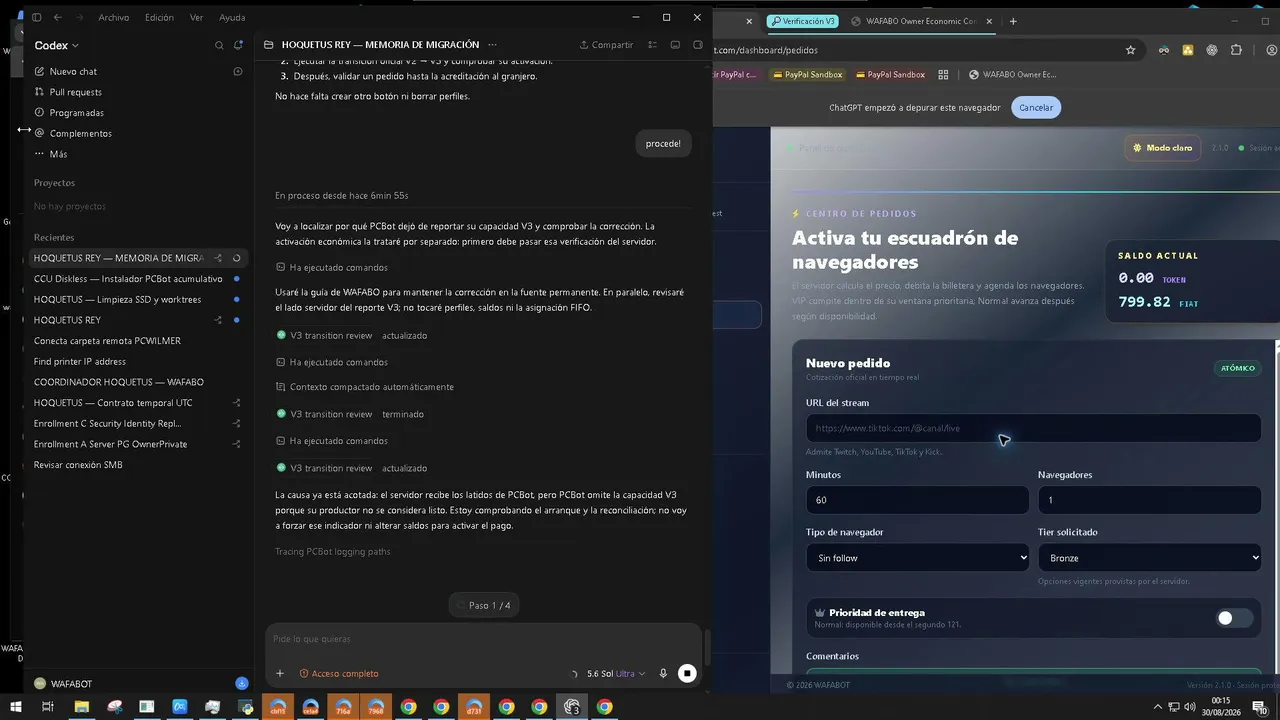Stop the running task with the stop button
Screen dimensions: 1280x720
tap(687, 674)
